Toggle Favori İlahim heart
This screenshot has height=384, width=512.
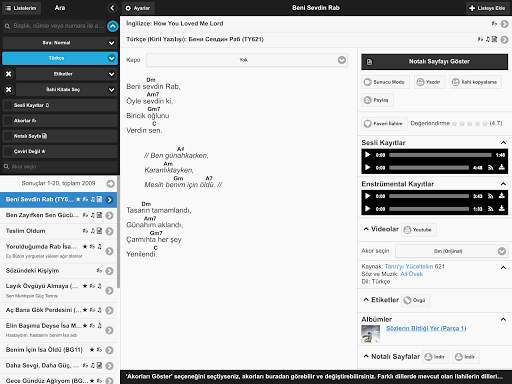[x=383, y=124]
